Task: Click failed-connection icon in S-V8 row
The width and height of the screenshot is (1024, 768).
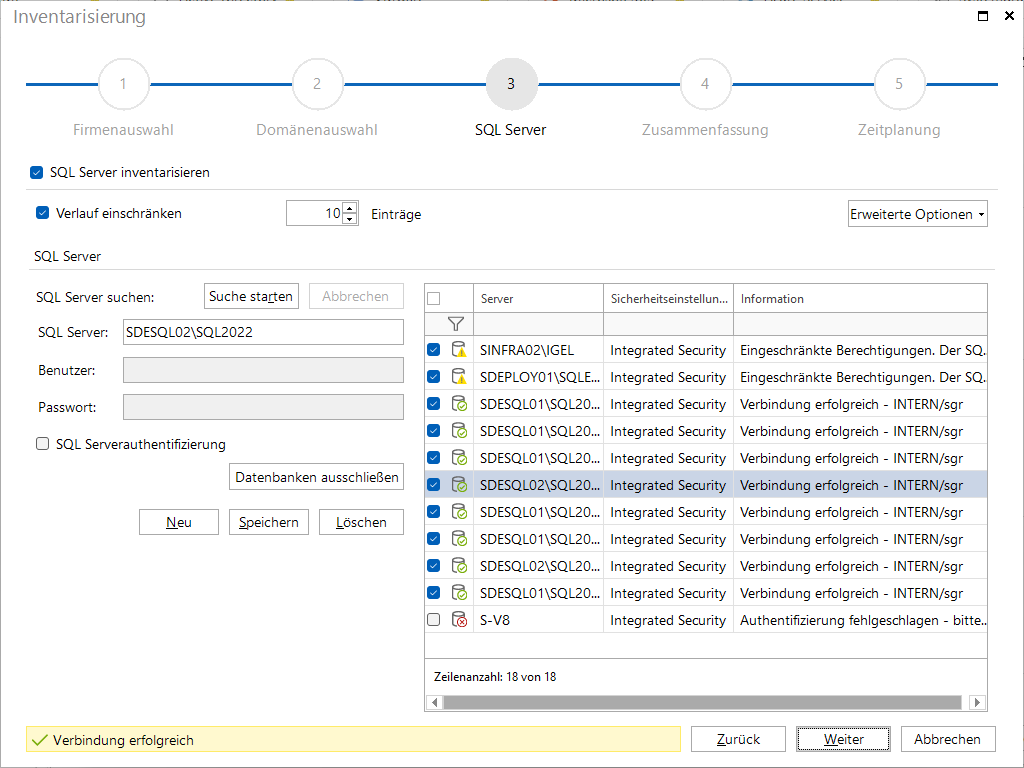Action: pyautogui.click(x=459, y=619)
